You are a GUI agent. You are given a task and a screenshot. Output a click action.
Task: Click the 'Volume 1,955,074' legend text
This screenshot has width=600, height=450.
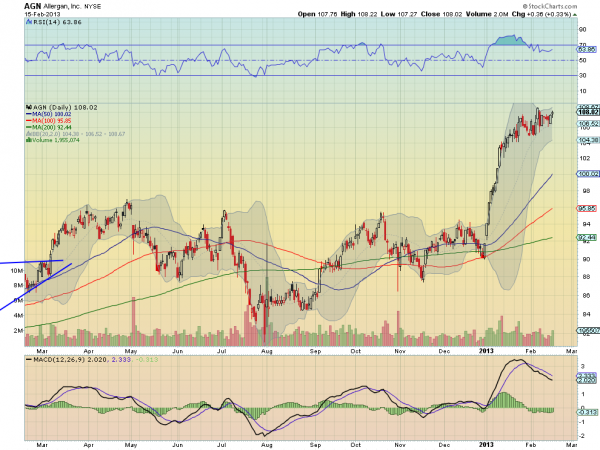[x=56, y=140]
